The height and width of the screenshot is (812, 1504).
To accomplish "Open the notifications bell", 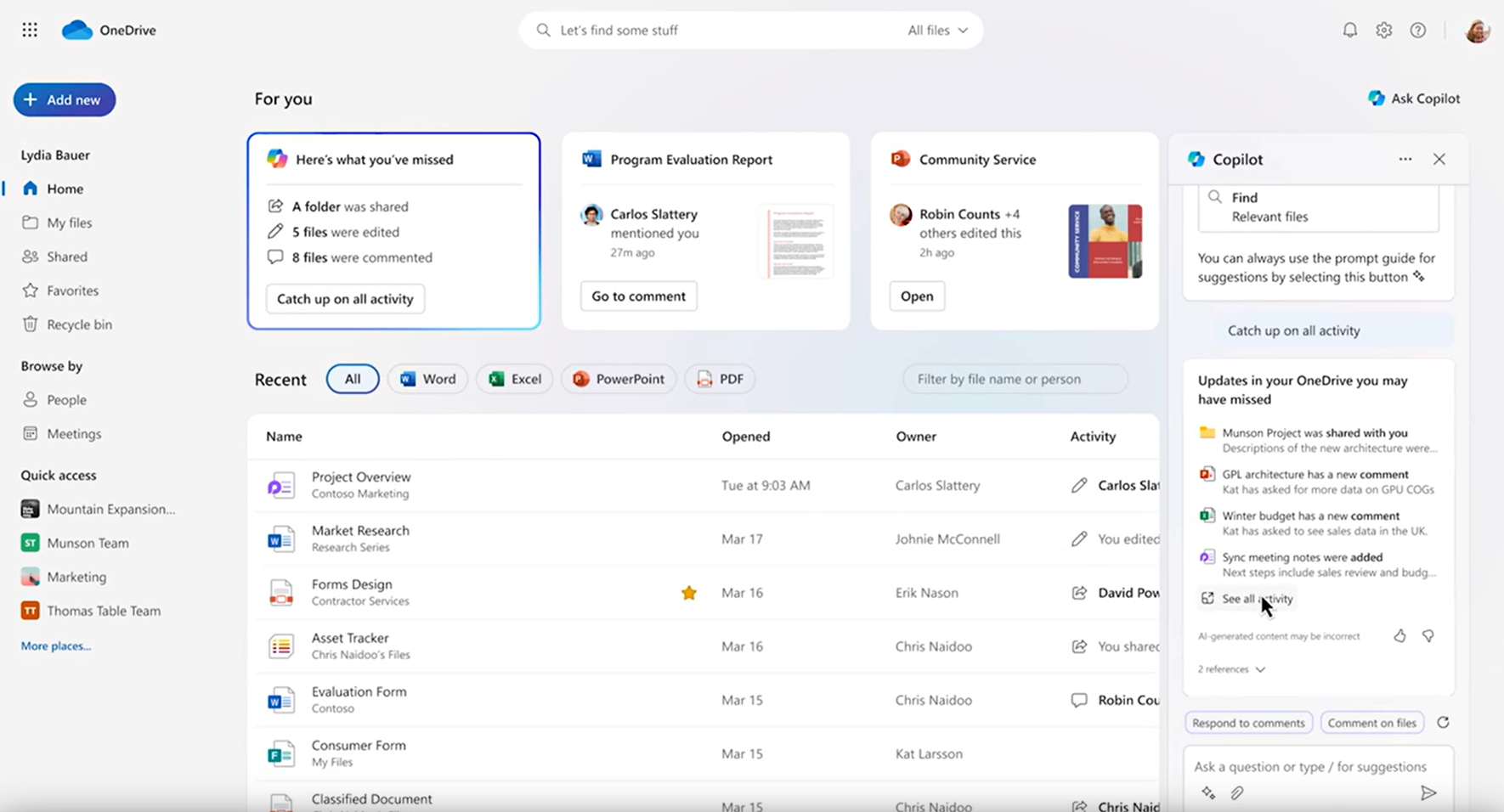I will point(1349,30).
